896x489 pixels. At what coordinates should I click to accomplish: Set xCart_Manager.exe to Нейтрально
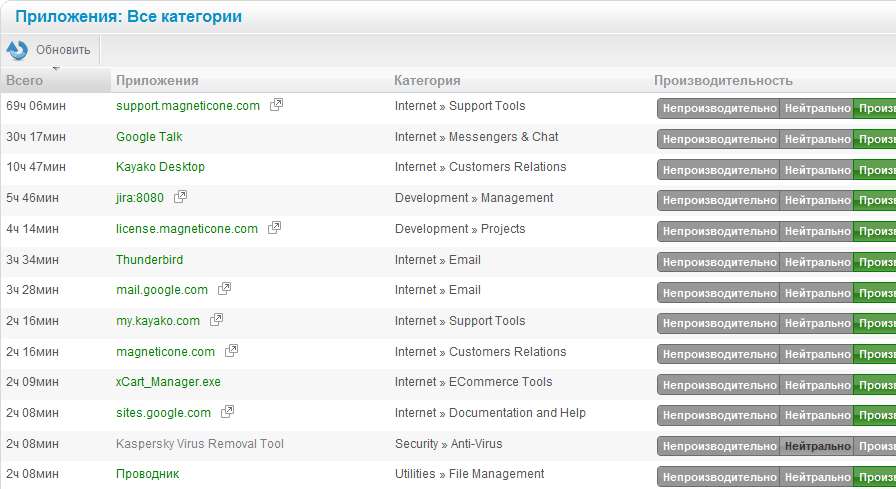[x=817, y=385]
